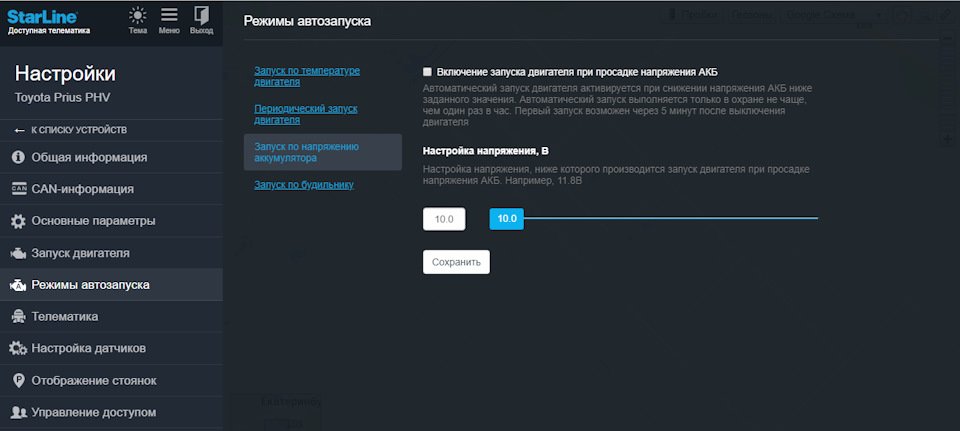Screen dimensions: 960x431
Task: Click the gears icon beside Настройка датчиков
Action: coord(18,348)
